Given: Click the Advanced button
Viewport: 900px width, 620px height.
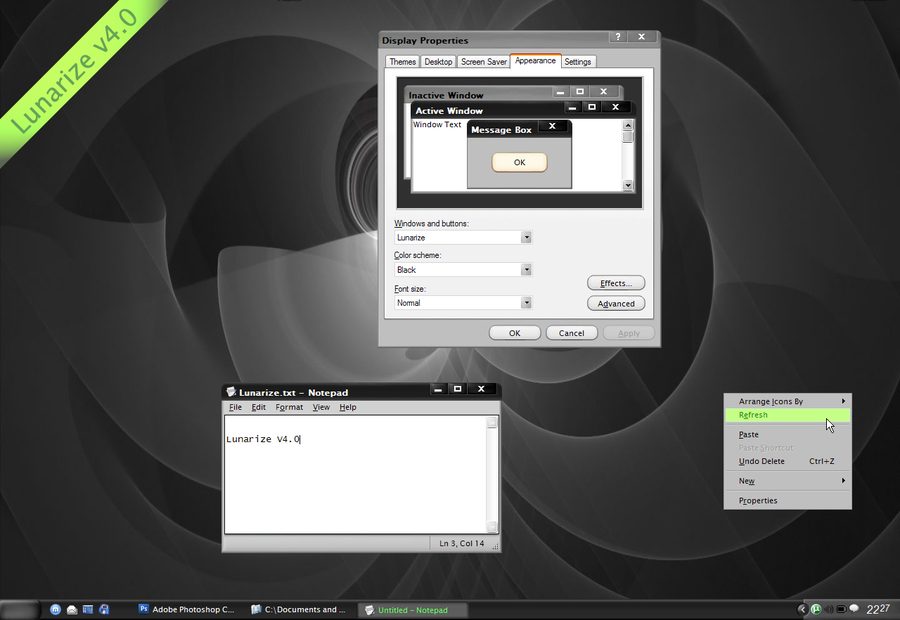Looking at the screenshot, I should pos(616,304).
